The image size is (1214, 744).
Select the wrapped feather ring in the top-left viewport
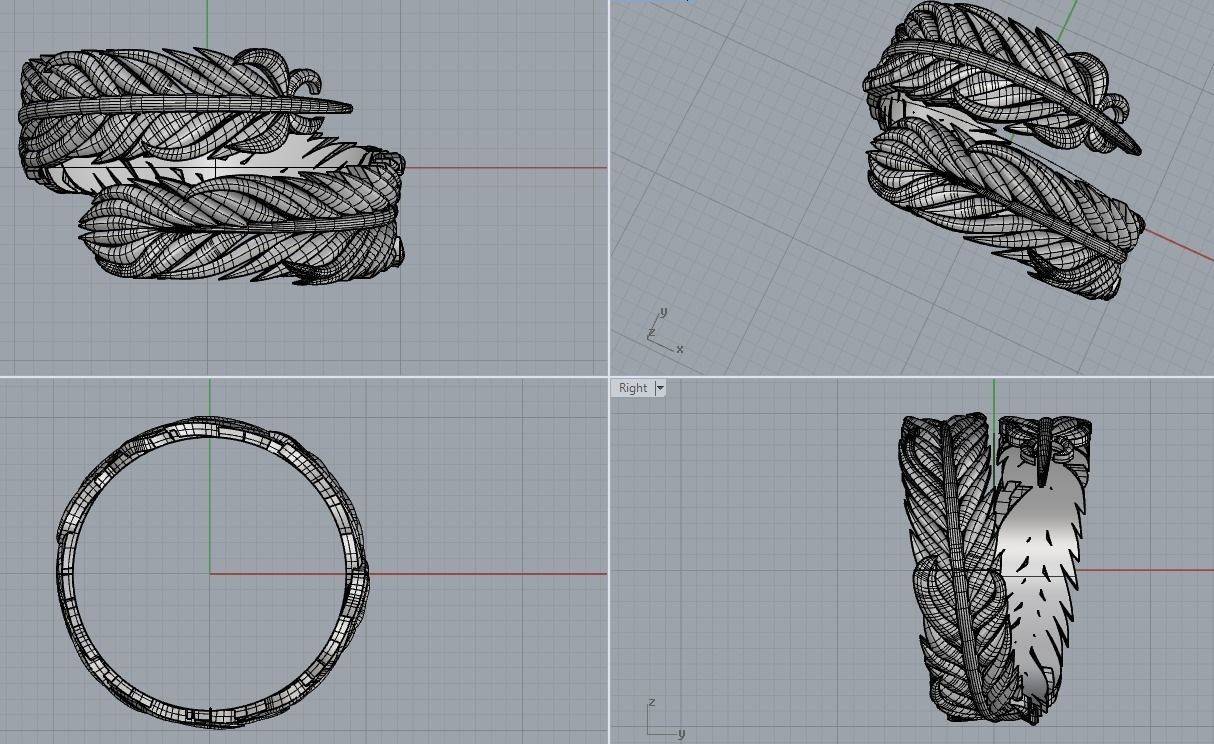click(x=212, y=165)
